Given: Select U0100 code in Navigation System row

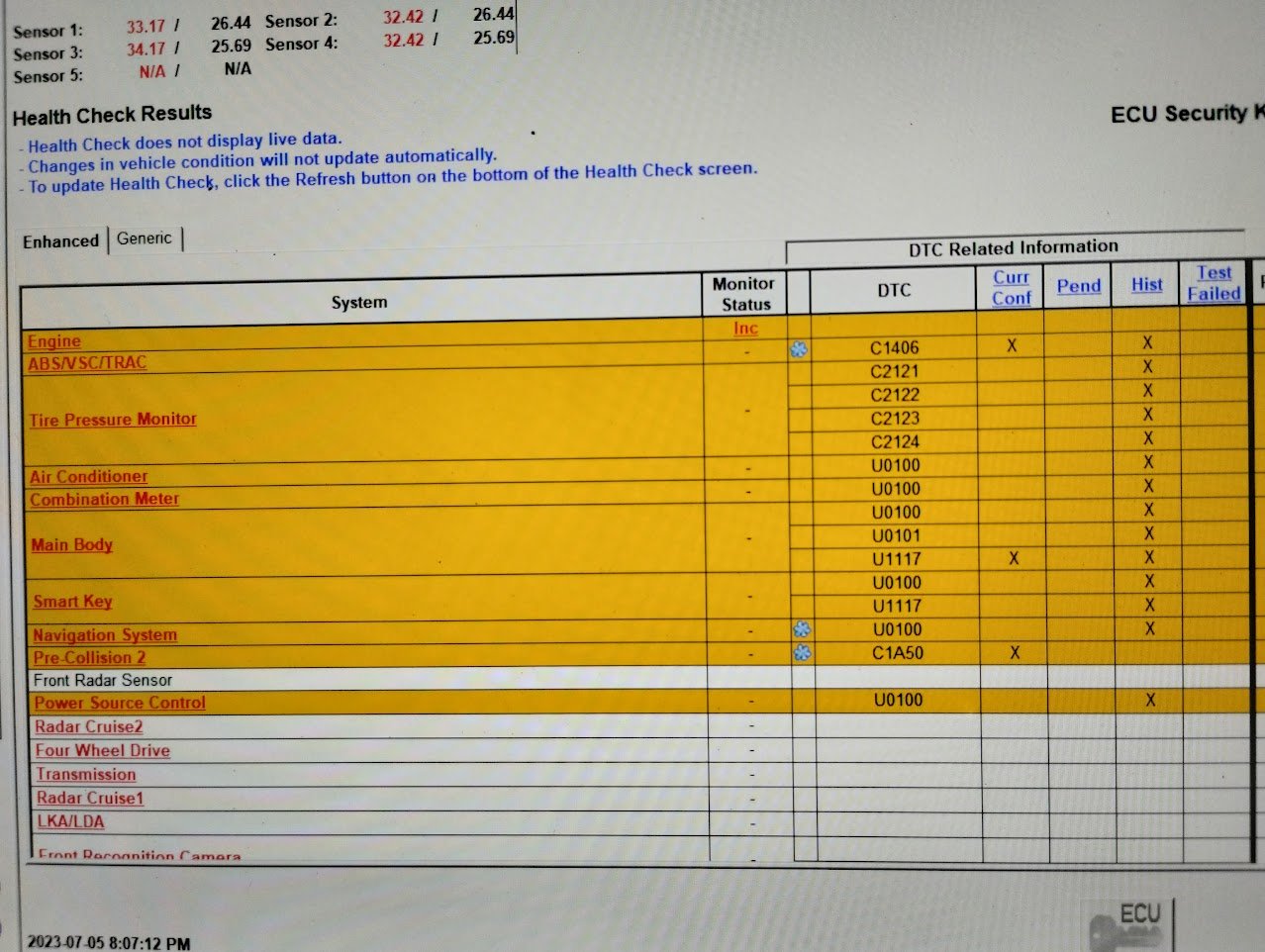Looking at the screenshot, I should (897, 629).
